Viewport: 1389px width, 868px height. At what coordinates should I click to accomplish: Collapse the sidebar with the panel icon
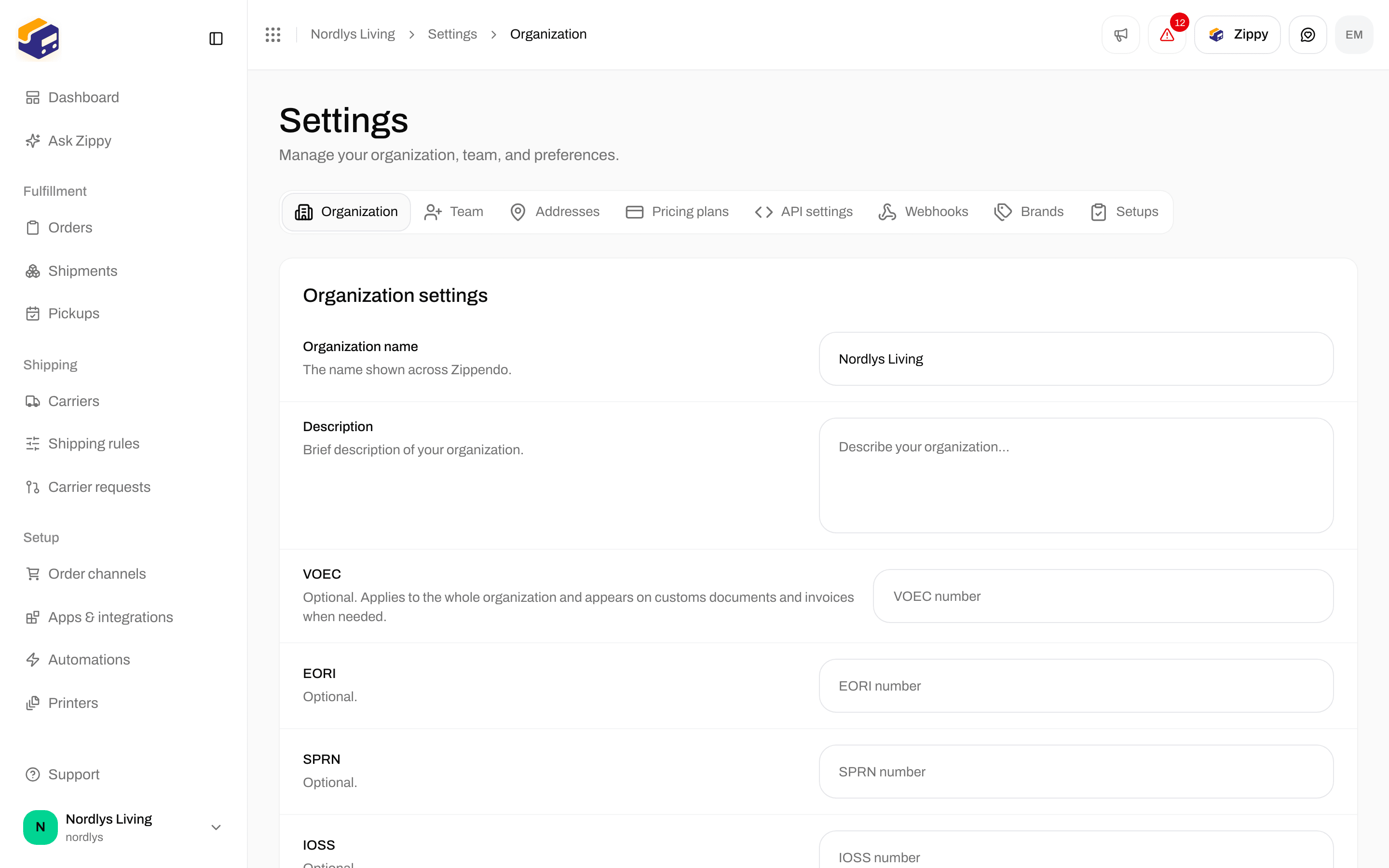216,39
